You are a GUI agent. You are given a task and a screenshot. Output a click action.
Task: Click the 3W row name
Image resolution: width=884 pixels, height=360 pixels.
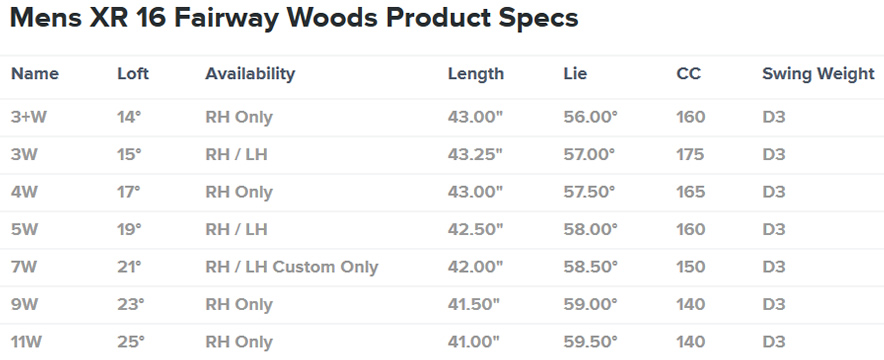click(24, 154)
